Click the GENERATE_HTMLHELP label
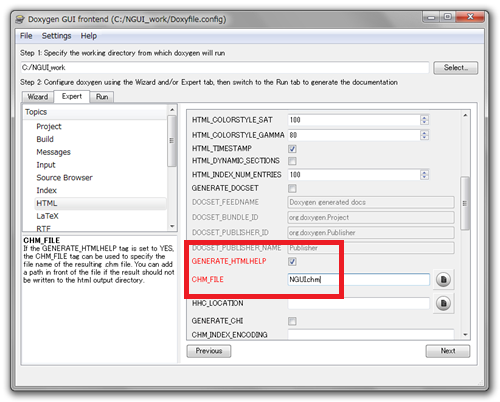This screenshot has width=500, height=402. click(229, 261)
